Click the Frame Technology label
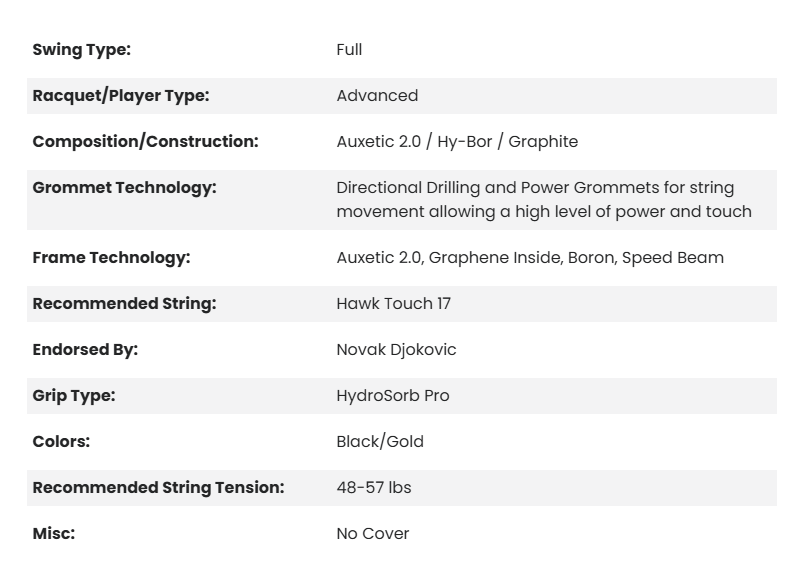 (111, 258)
